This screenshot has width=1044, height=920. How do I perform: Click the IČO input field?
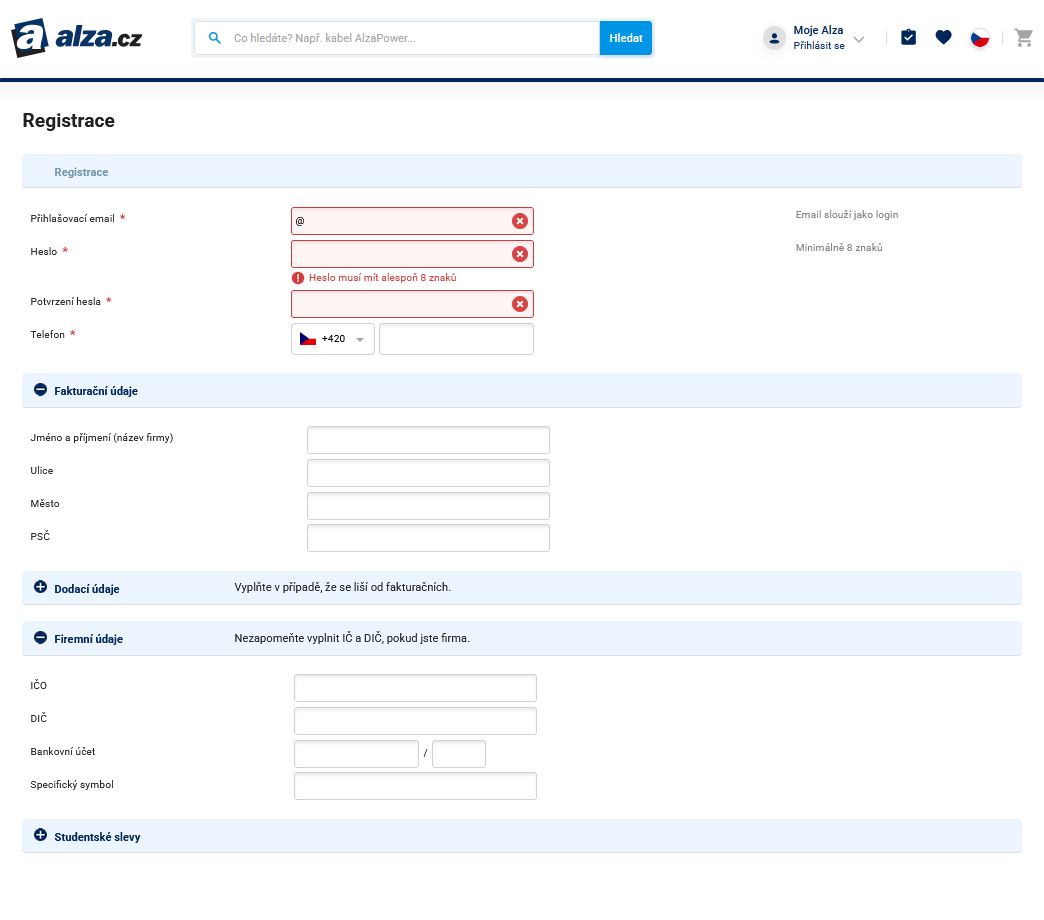[x=414, y=688]
